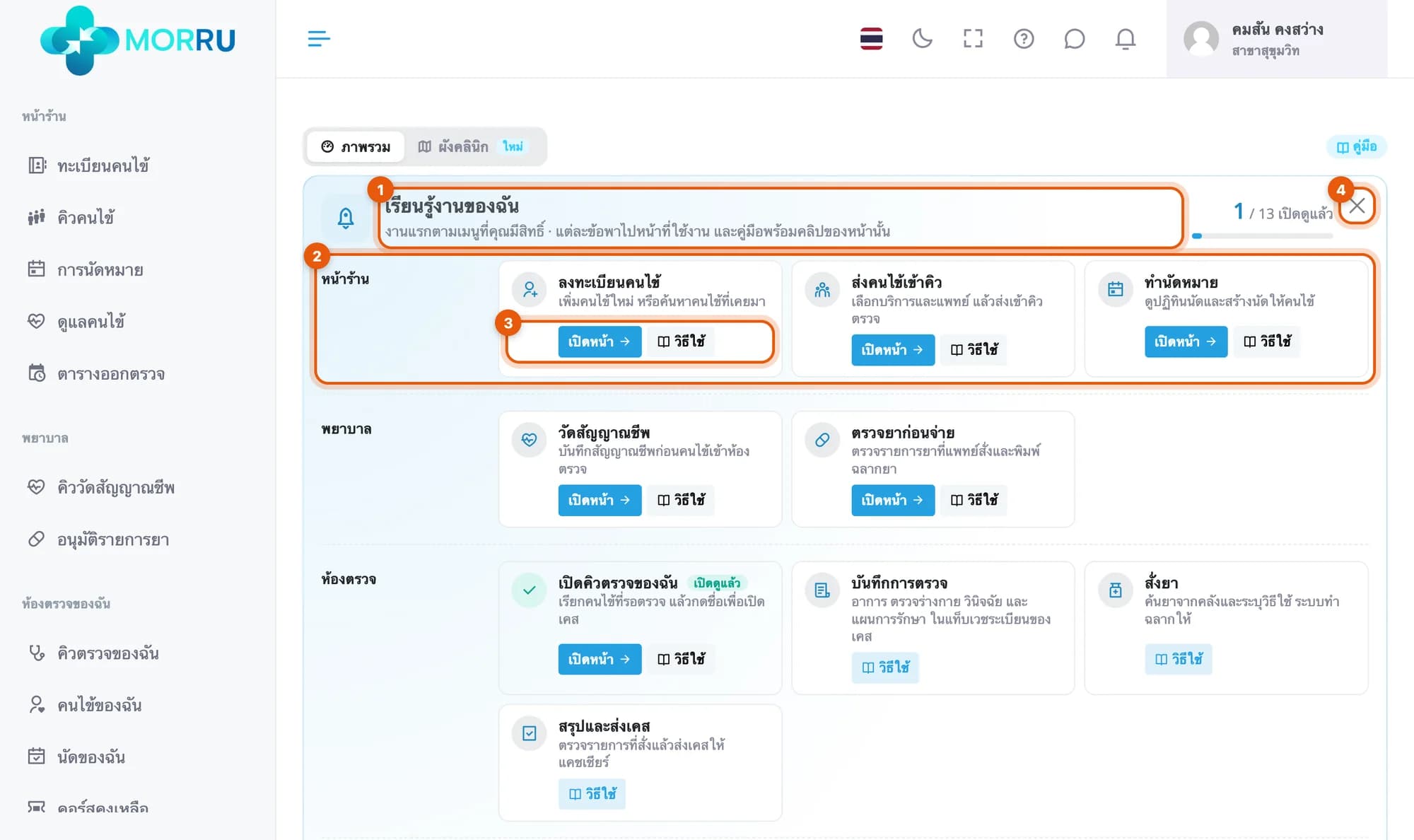Open the Thai flag language selector
Viewport: 1414px width, 840px height.
coord(871,38)
